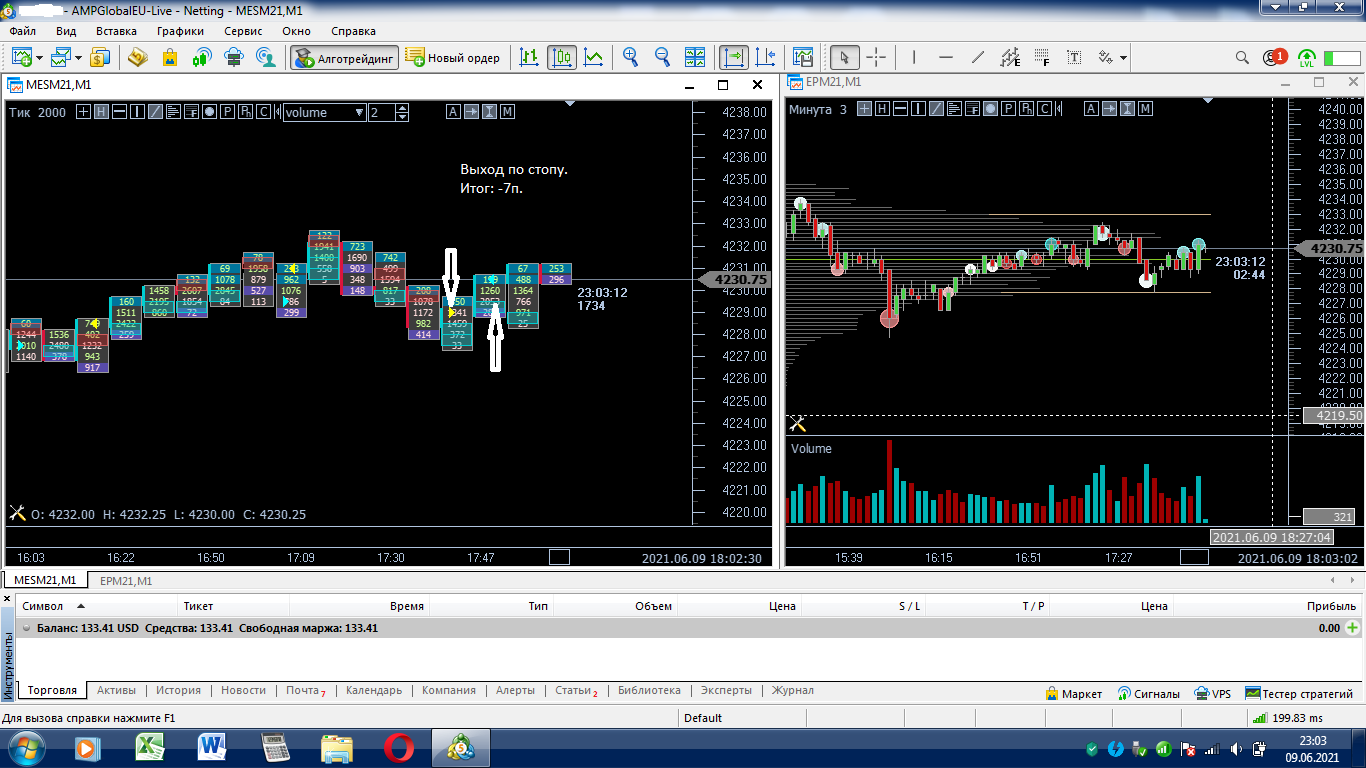Open the Маркет link in bottom panel
Viewport: 1366px width, 768px height.
(x=1073, y=693)
